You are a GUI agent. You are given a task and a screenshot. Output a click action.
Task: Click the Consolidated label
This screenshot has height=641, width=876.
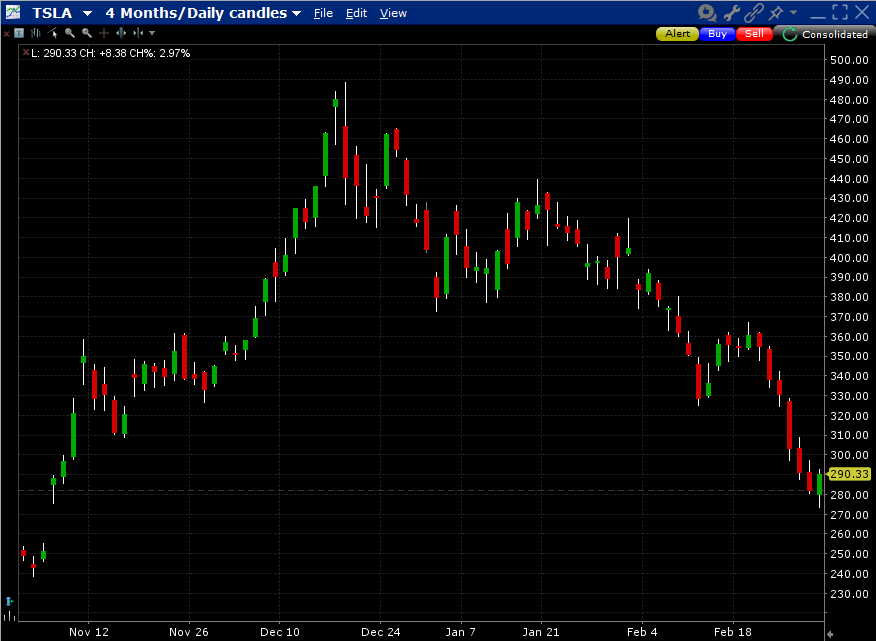click(835, 34)
